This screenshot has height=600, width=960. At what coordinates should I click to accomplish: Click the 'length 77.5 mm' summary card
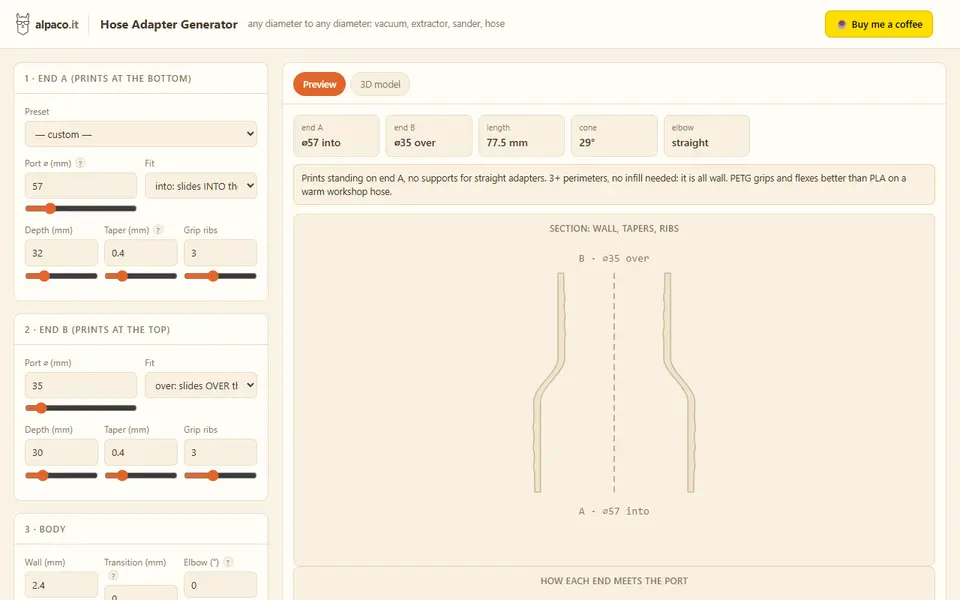coord(521,136)
